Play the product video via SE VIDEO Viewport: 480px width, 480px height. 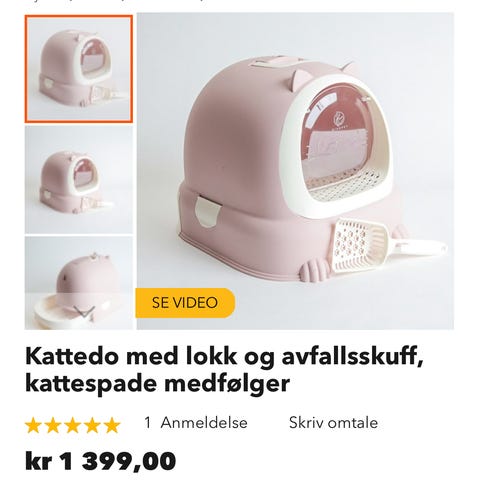point(185,303)
